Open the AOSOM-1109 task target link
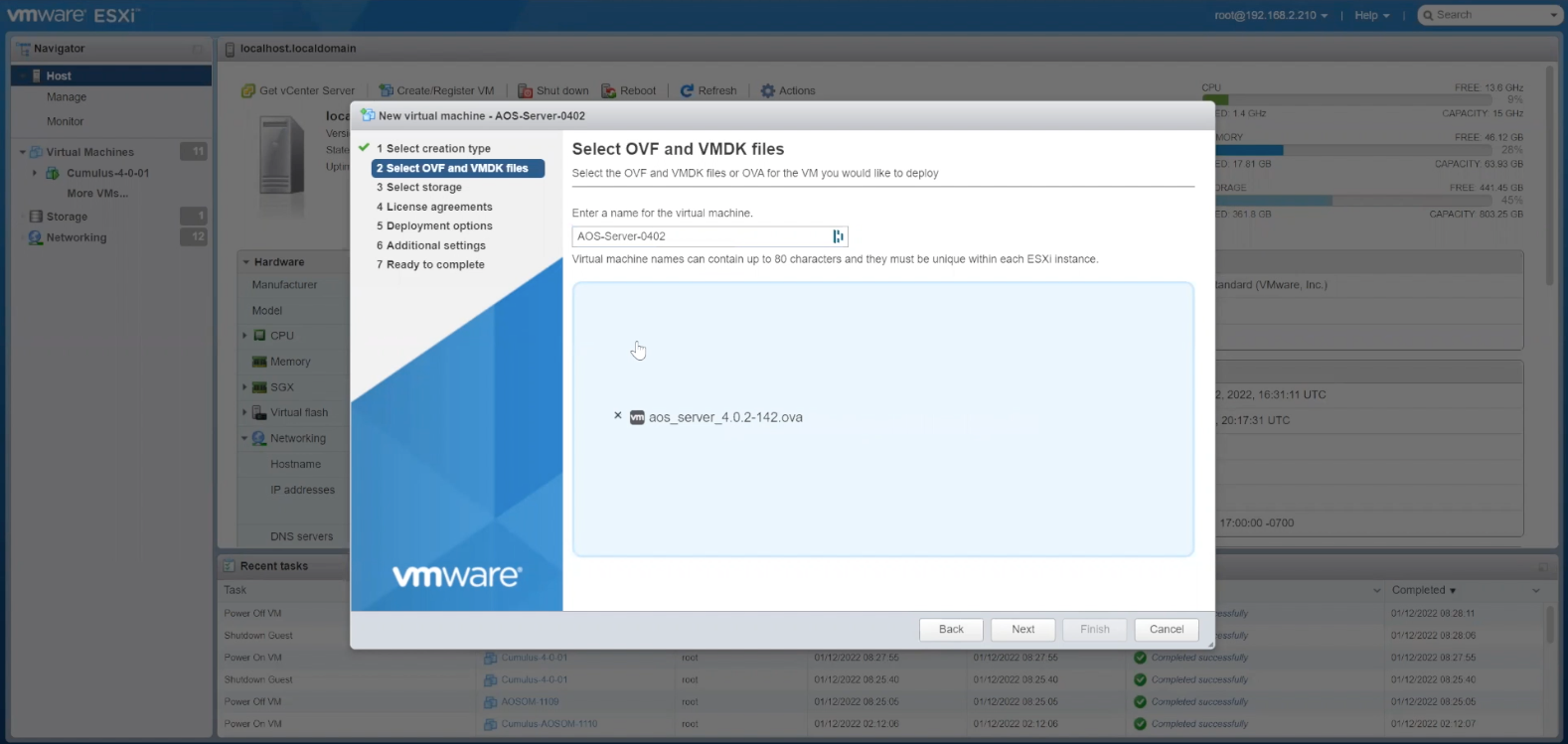Image resolution: width=1568 pixels, height=744 pixels. coord(530,701)
